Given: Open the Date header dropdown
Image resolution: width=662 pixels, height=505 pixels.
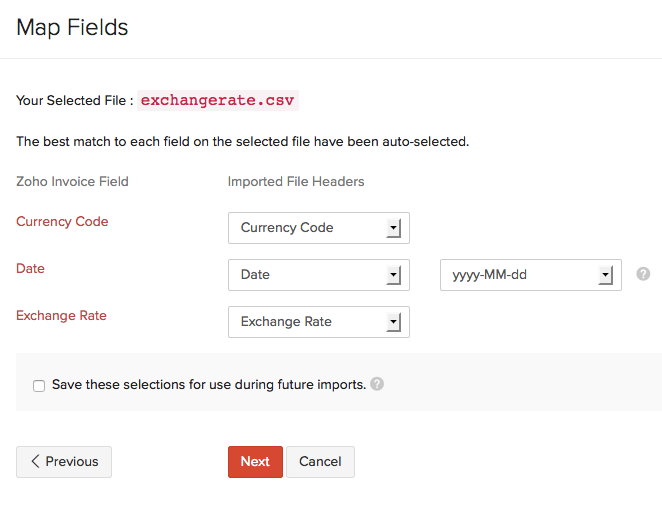Looking at the screenshot, I should coord(318,275).
